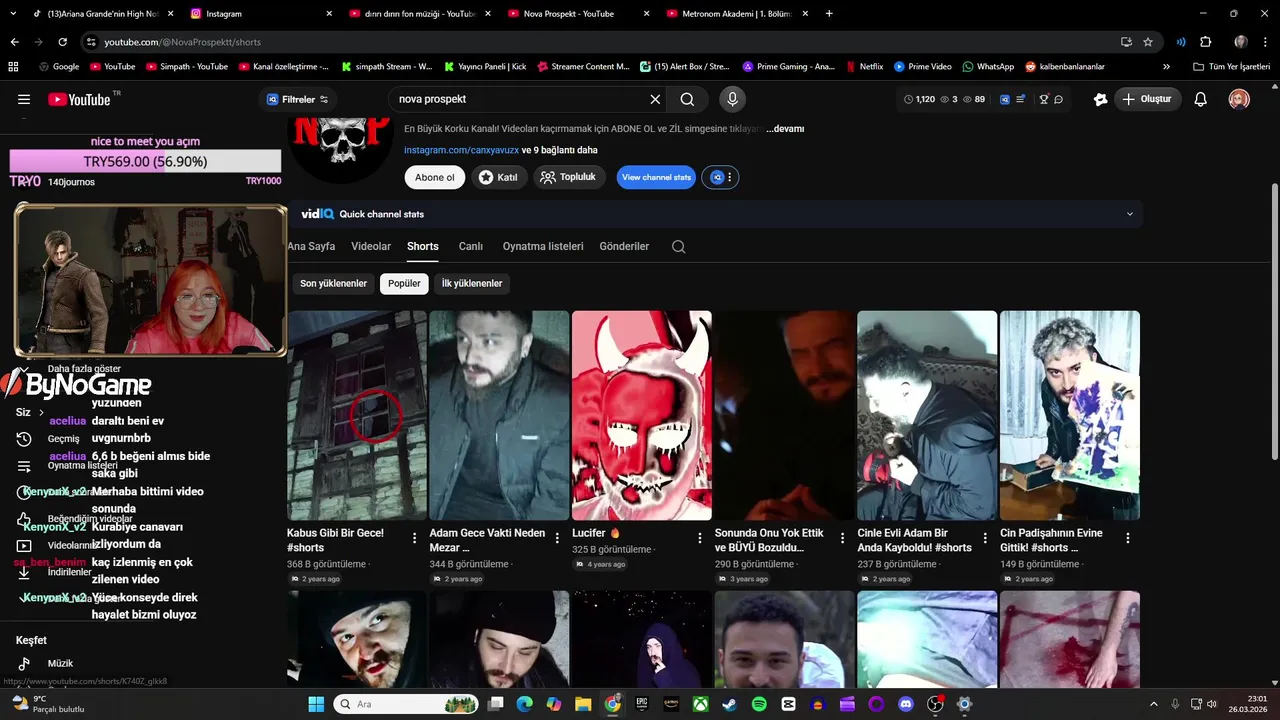1280x720 pixels.
Task: Open the Windows taskbar Ara search box
Action: 407,704
